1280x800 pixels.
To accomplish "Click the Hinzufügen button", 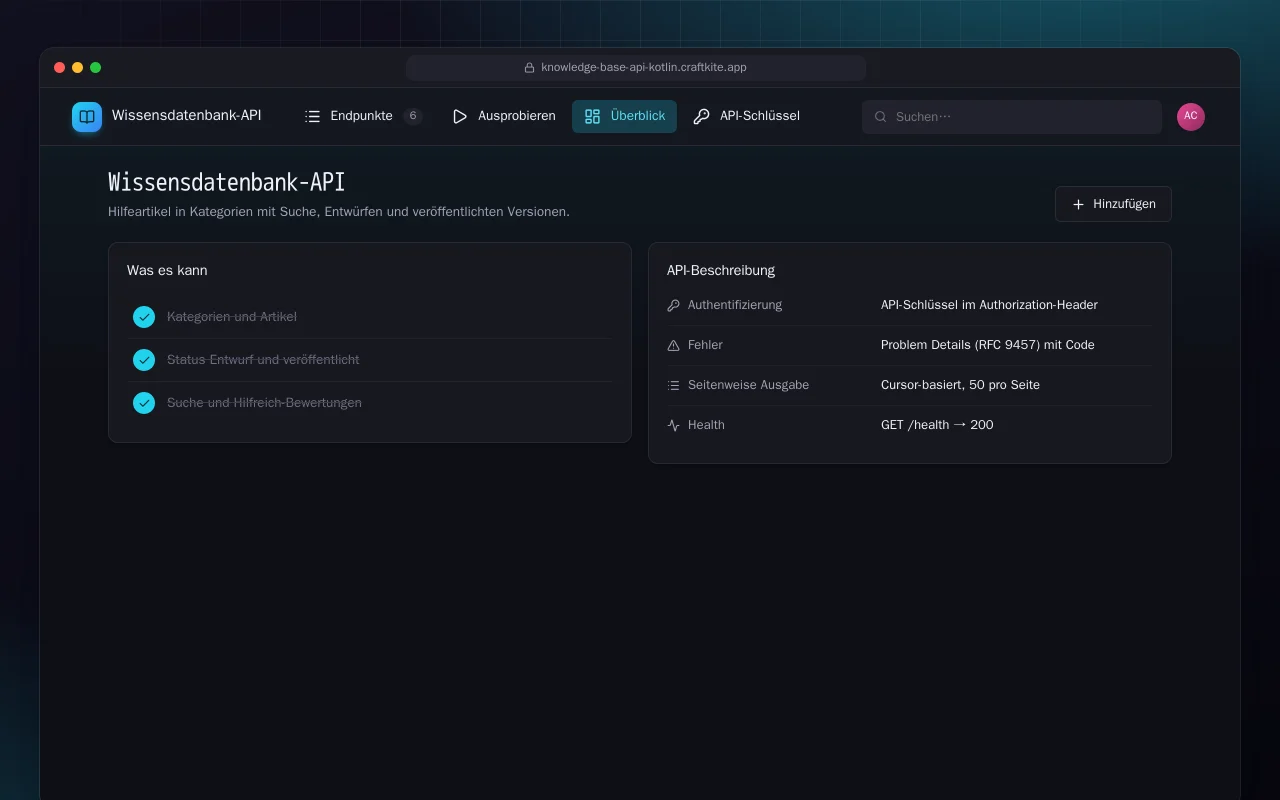I will [1113, 204].
